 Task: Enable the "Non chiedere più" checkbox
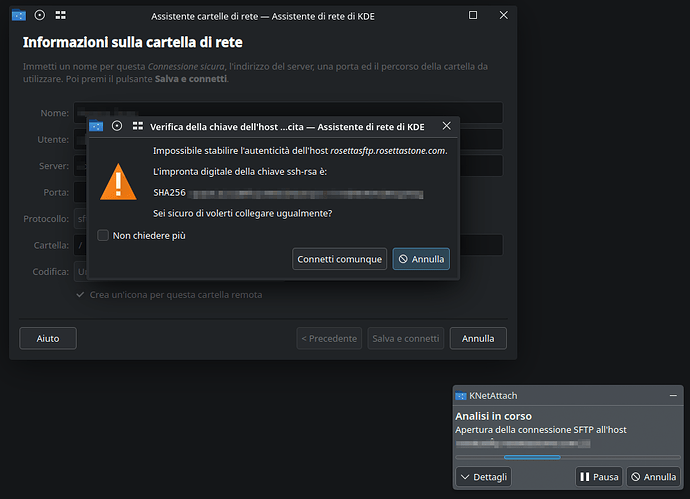coord(103,235)
